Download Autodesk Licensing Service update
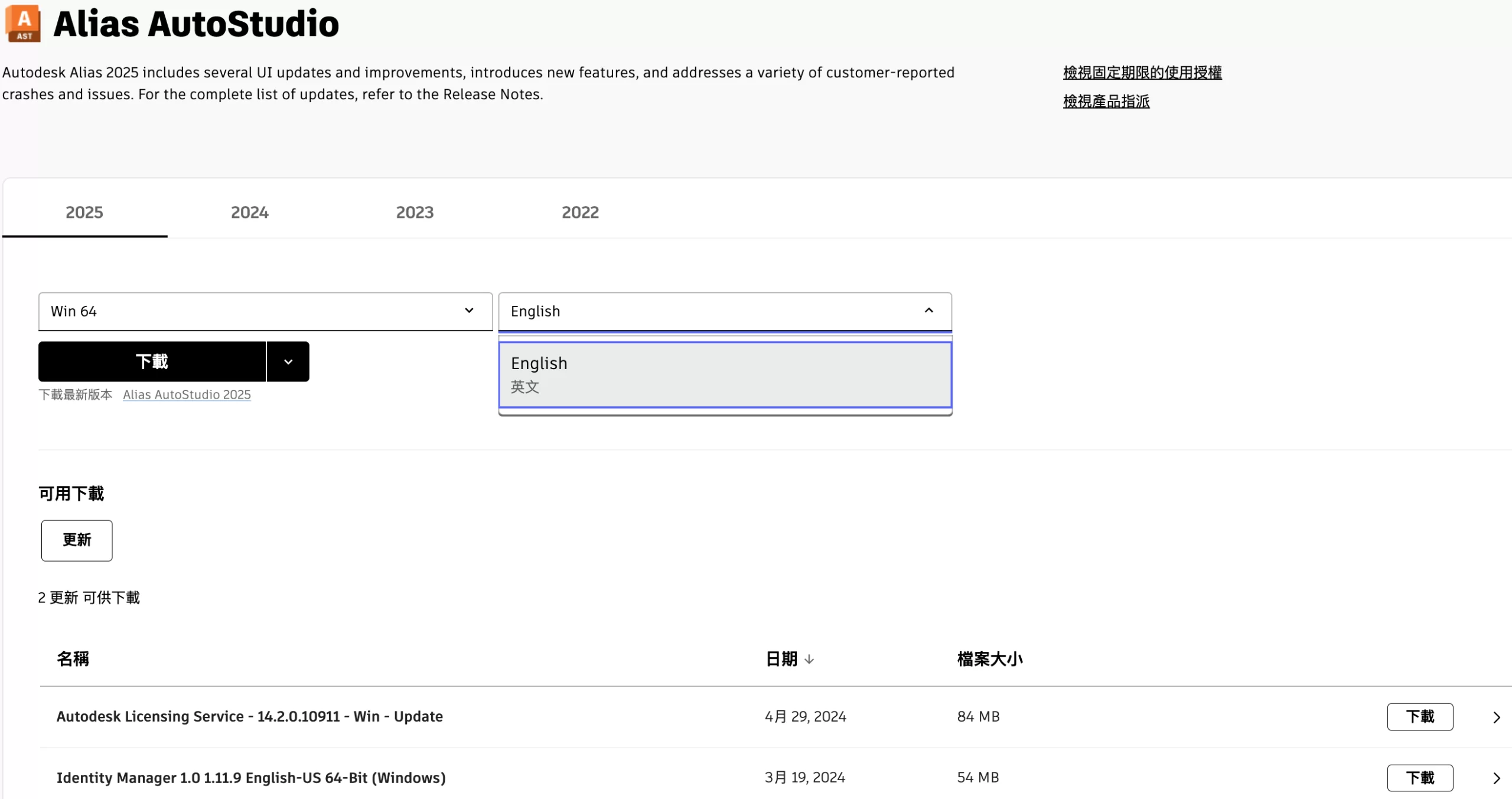Screen dimensions: 1512x799 tap(1419, 716)
